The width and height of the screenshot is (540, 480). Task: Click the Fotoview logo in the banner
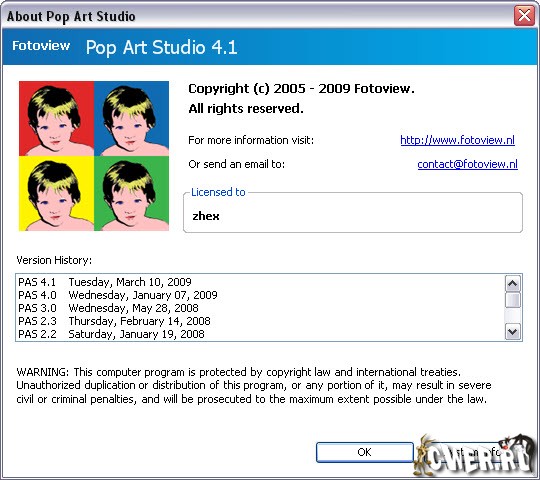41,45
